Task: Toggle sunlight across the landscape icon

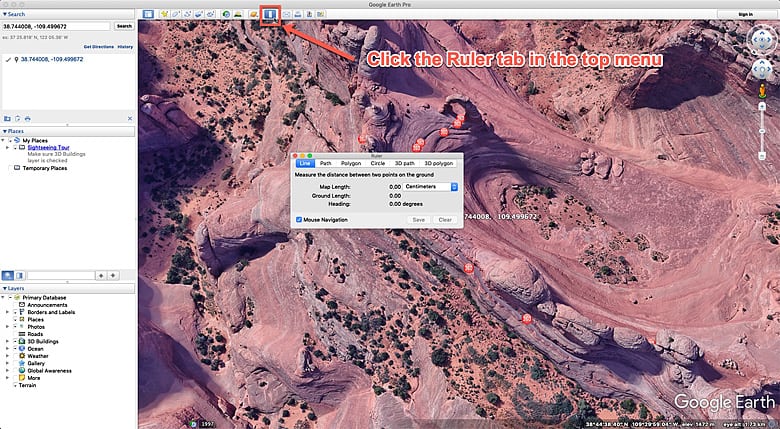Action: tap(238, 14)
